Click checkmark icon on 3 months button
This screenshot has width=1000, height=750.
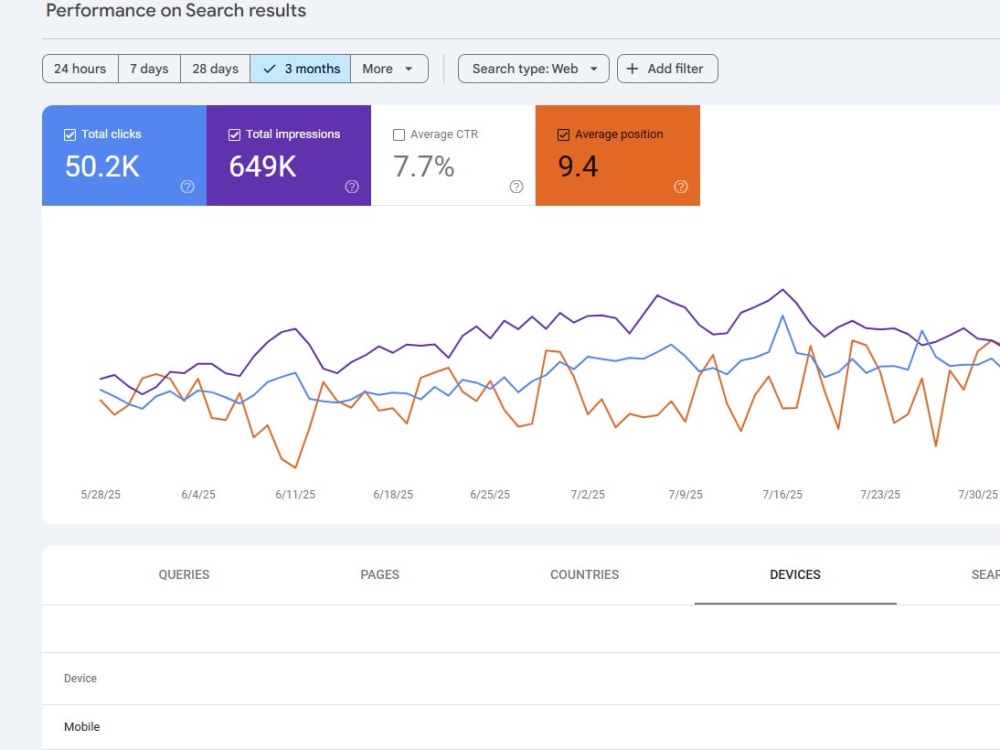[269, 69]
